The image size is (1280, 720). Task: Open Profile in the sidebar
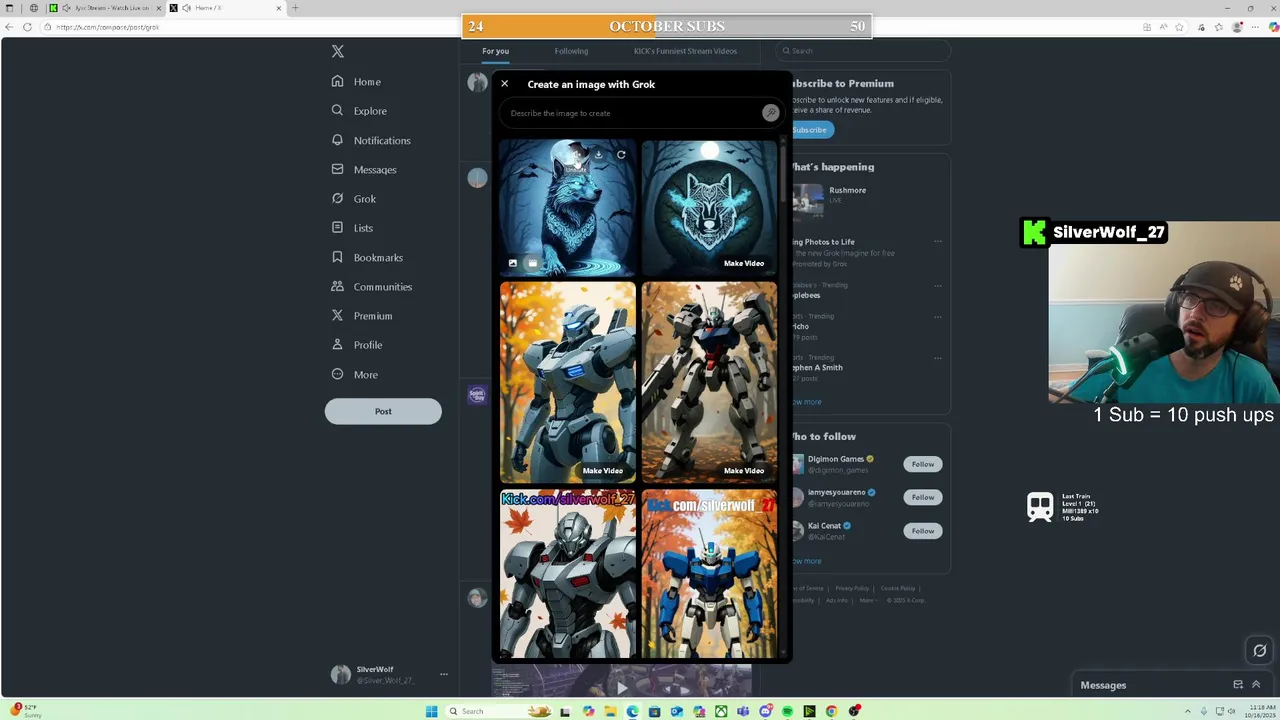click(356, 345)
